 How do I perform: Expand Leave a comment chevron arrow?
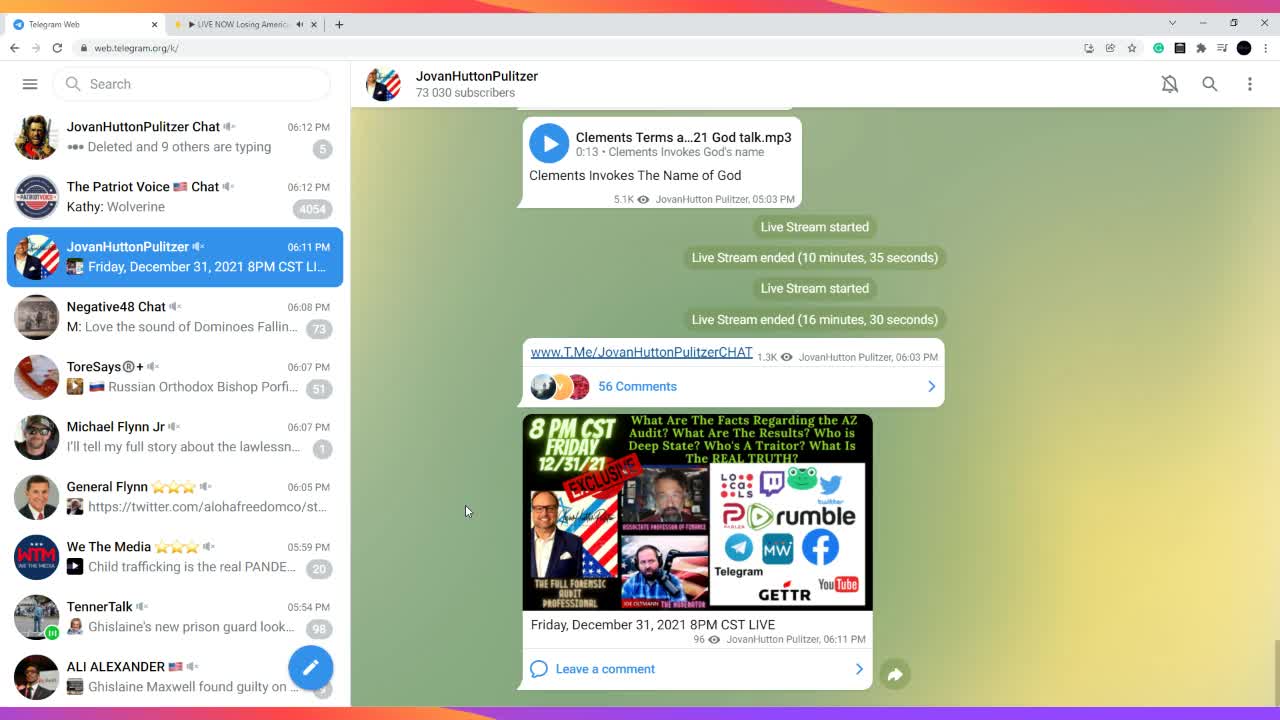pyautogui.click(x=859, y=669)
